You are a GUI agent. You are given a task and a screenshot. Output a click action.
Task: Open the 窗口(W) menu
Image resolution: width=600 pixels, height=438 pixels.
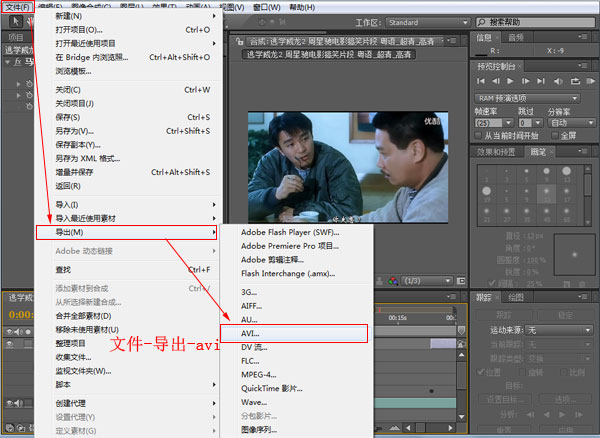(x=267, y=7)
